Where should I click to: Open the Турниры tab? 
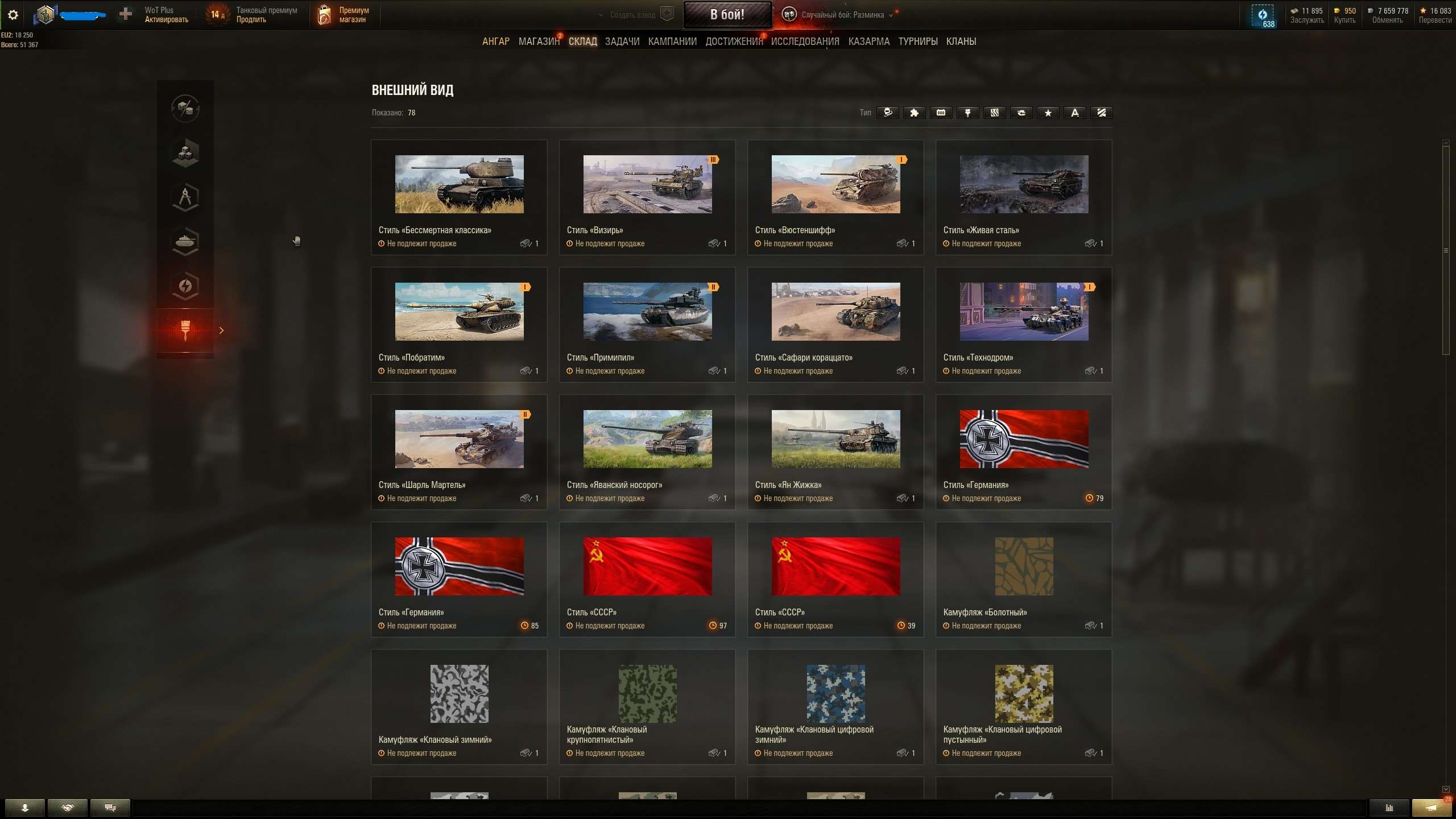[917, 42]
